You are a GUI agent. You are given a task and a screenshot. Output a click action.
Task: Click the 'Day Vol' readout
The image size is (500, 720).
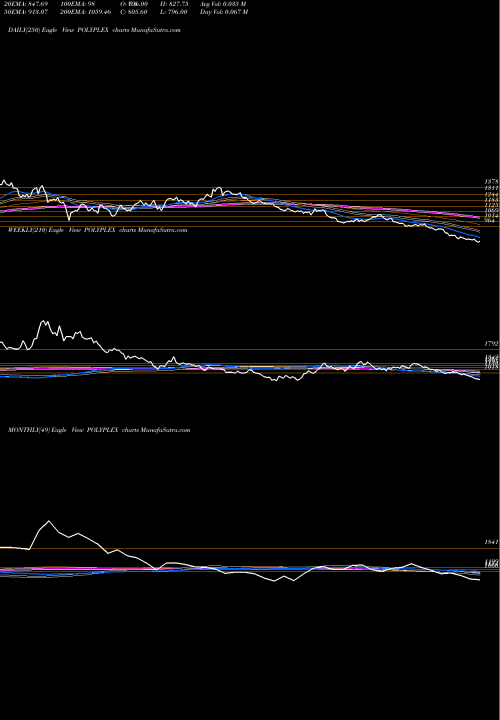(x=224, y=12)
